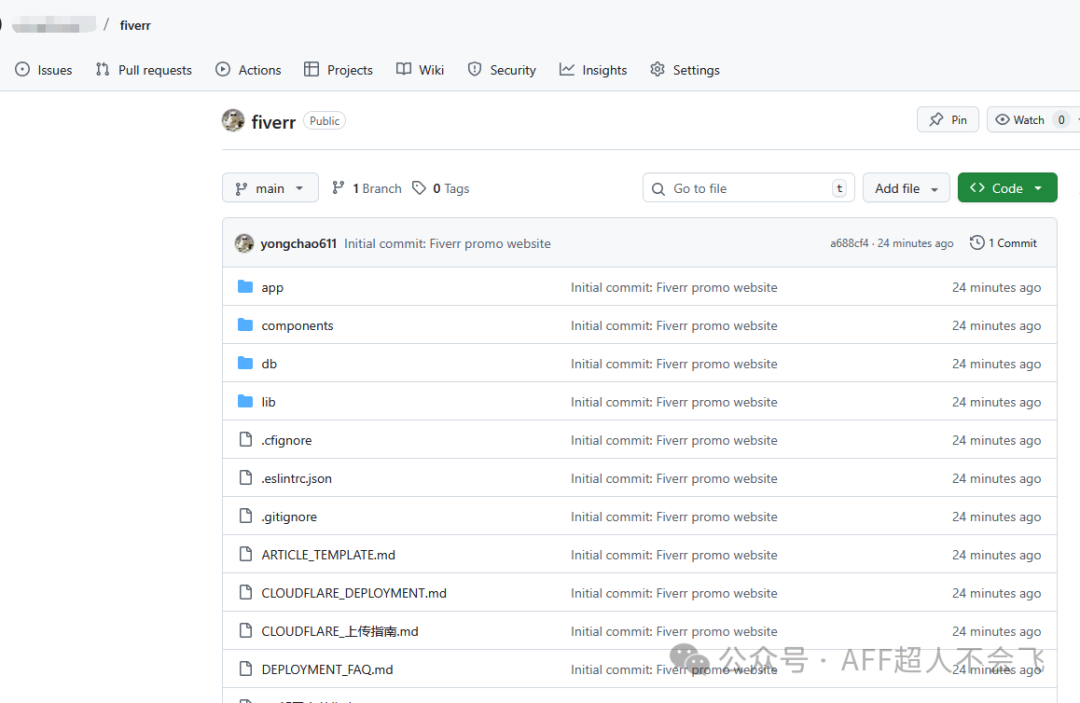
Task: Open the .gitignore file
Action: tap(289, 517)
